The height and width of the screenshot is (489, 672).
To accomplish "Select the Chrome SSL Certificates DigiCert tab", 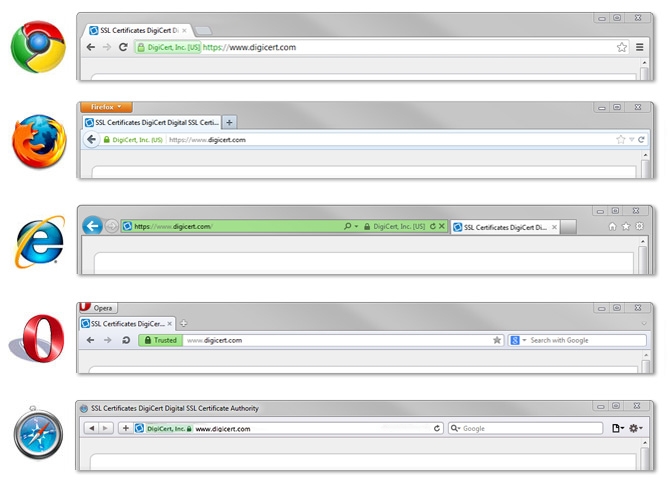I will pyautogui.click(x=137, y=31).
